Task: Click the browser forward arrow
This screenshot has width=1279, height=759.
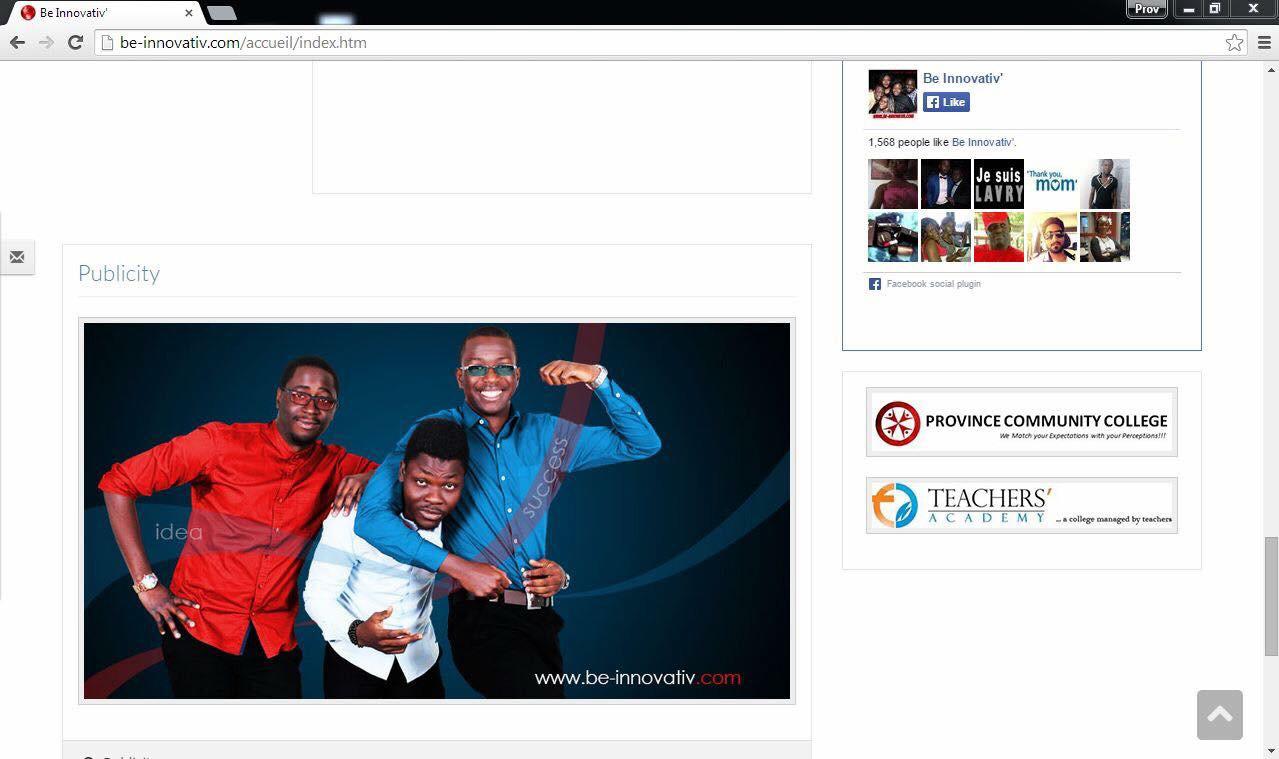Action: click(46, 42)
